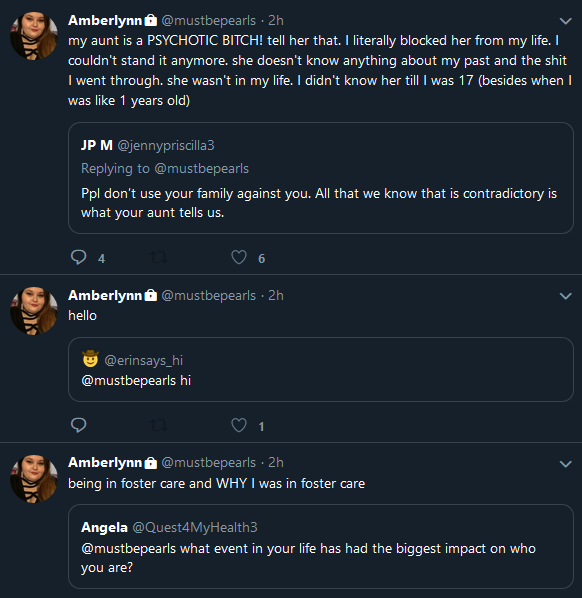Like the "hello" tweet
The height and width of the screenshot is (598, 582).
[239, 425]
